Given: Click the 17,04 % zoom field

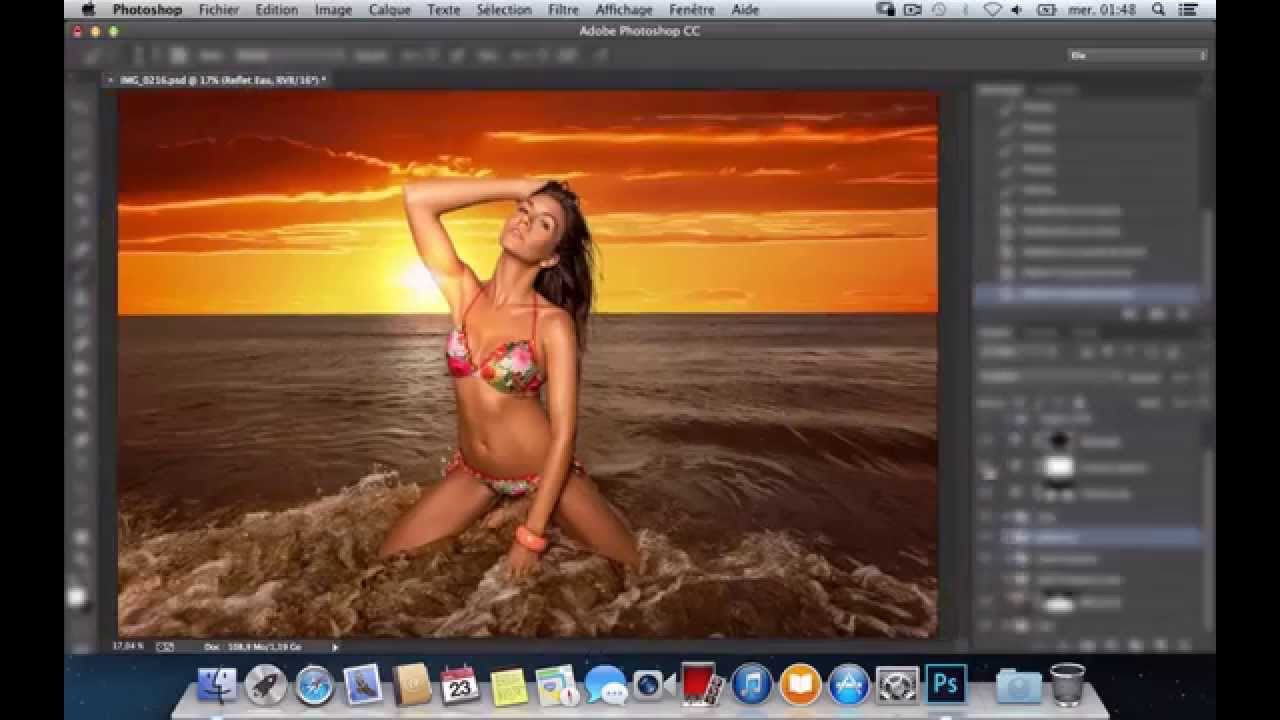Looking at the screenshot, I should pyautogui.click(x=126, y=647).
